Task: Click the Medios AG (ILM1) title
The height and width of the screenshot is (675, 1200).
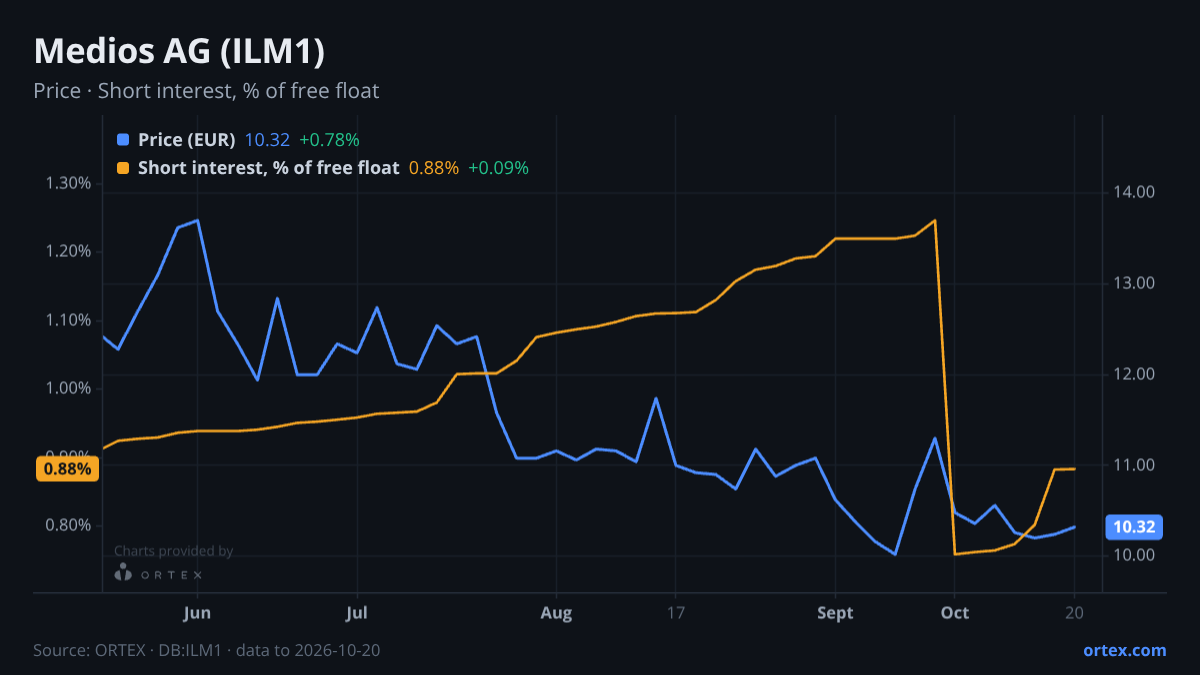Action: click(x=179, y=50)
